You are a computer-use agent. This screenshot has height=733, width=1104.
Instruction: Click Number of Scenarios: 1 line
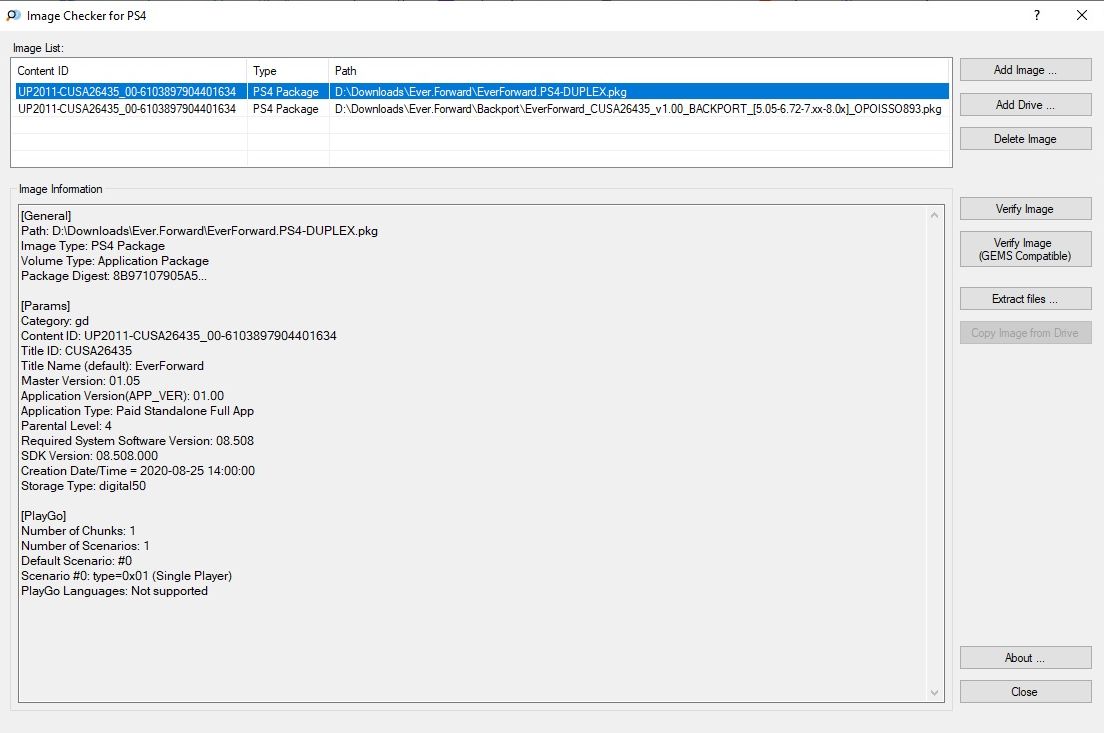[x=85, y=546]
